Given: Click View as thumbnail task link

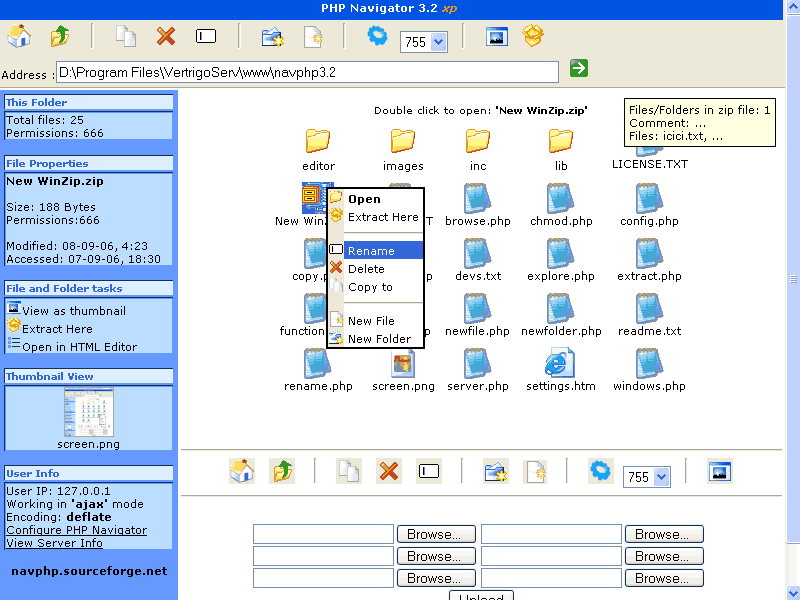Looking at the screenshot, I should [x=73, y=311].
